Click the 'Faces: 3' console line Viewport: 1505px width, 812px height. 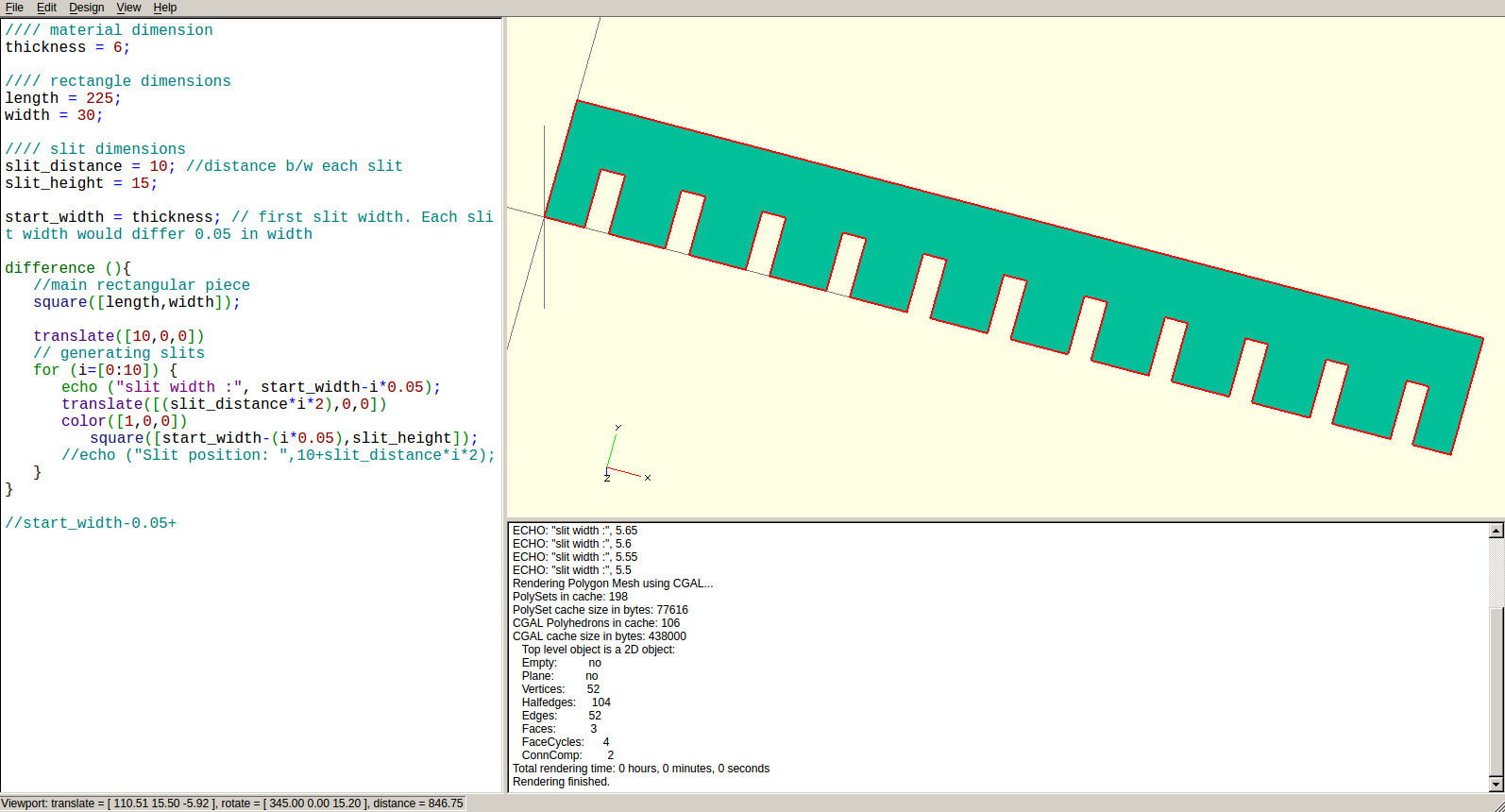tap(560, 729)
